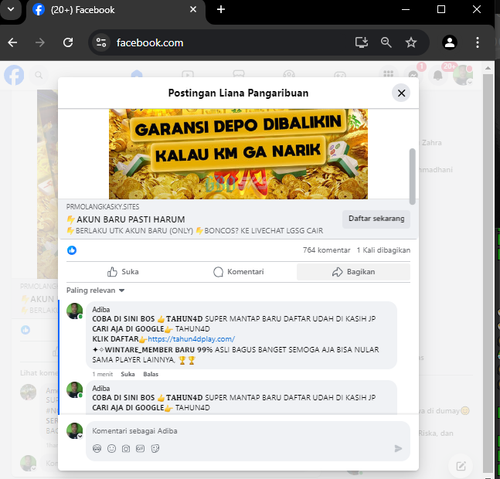Open the sticker picker icon

pos(155,449)
